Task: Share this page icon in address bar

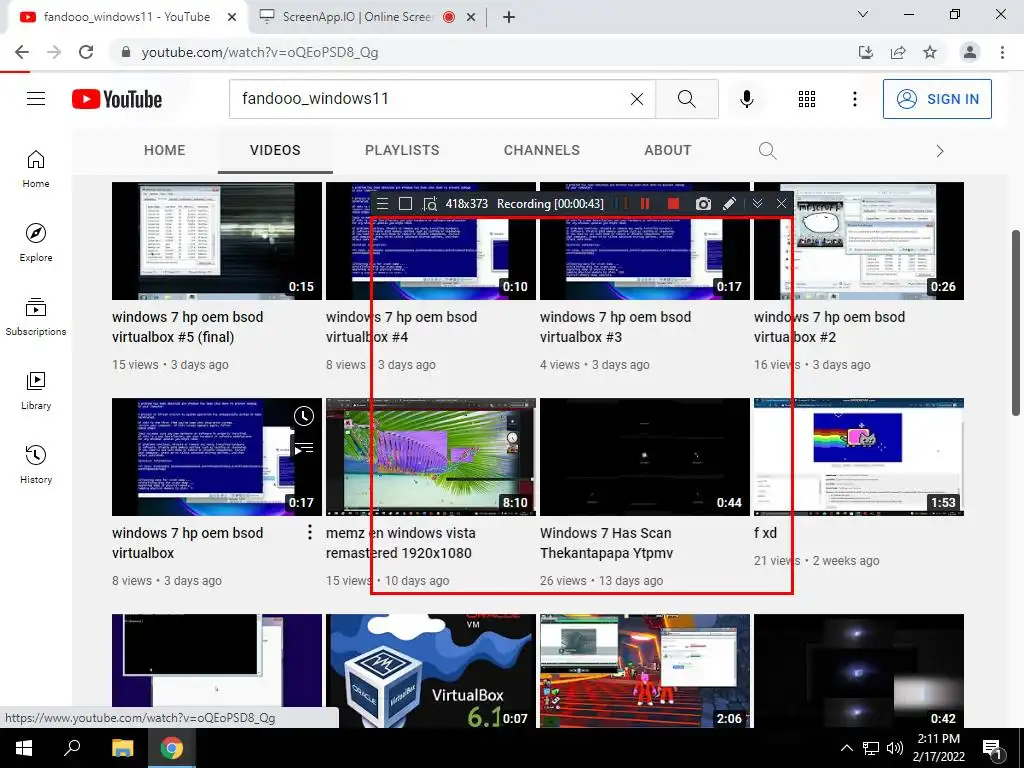Action: [898, 52]
